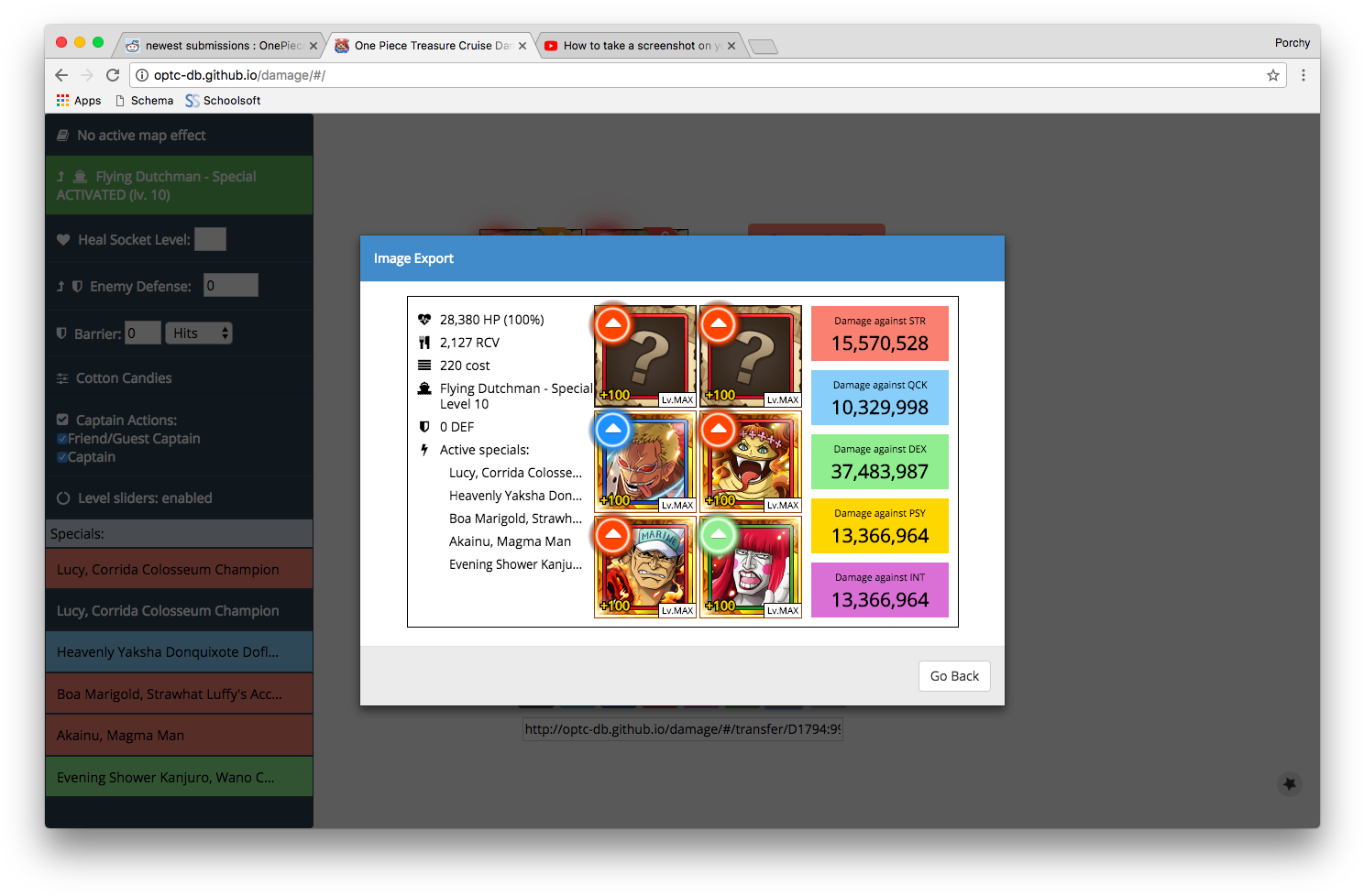Click the cost bars icon in export
This screenshot has width=1364, height=896.
pyautogui.click(x=424, y=366)
